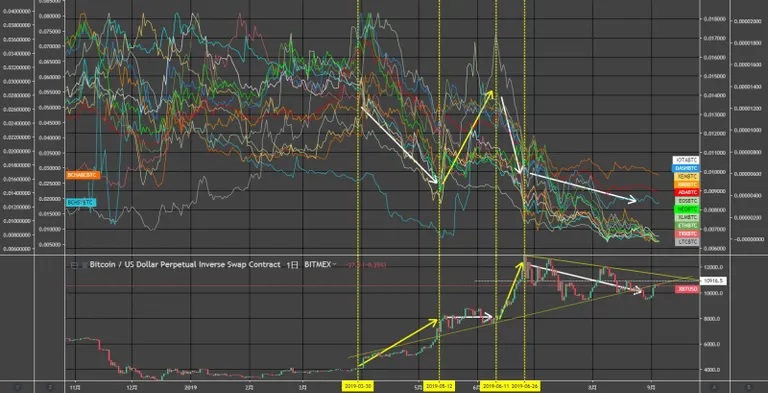The height and width of the screenshot is (393, 768).
Task: Change the 1日 timeframe interval
Action: (292, 265)
